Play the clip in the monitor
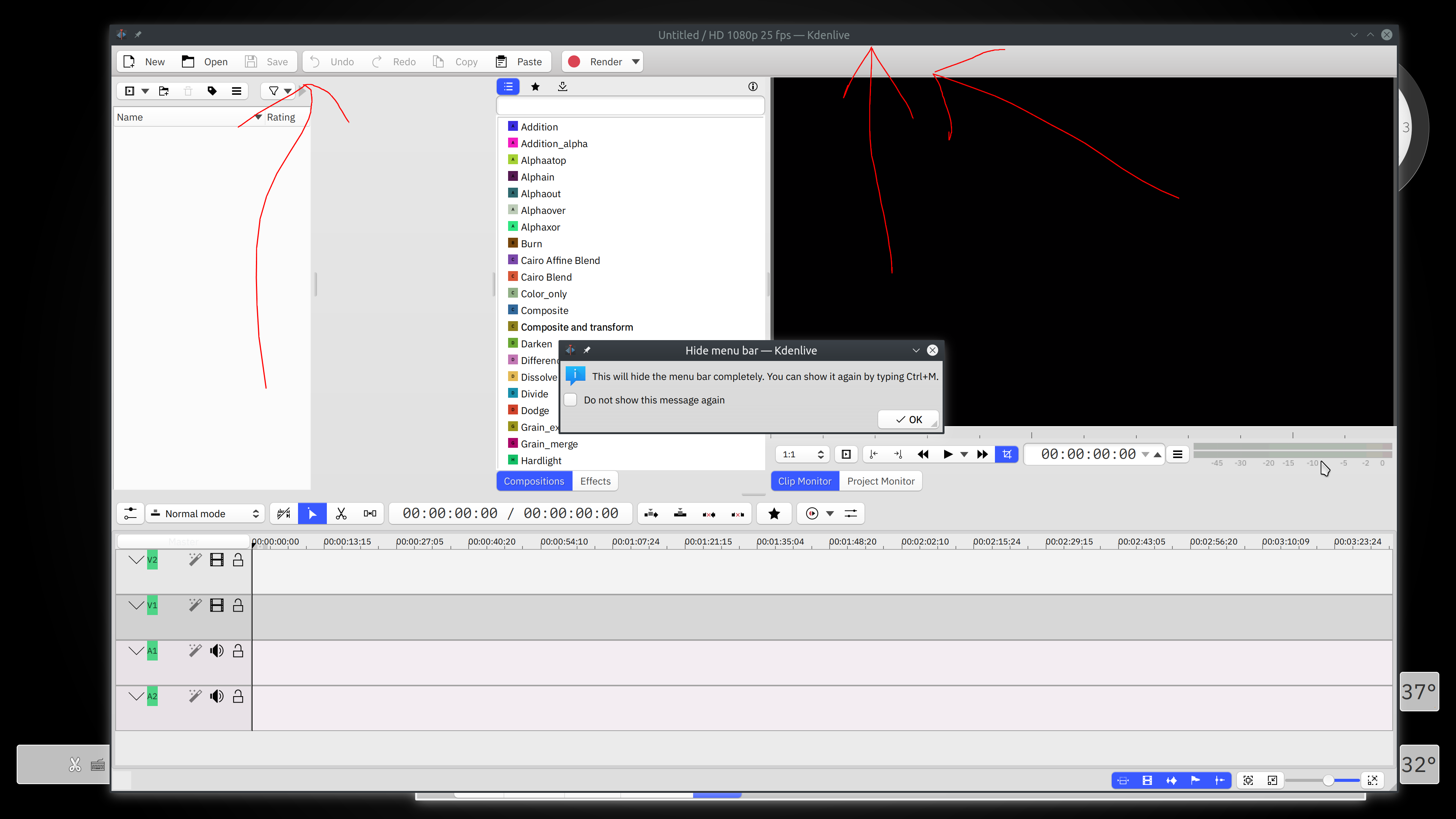Image resolution: width=1456 pixels, height=819 pixels. click(x=948, y=455)
